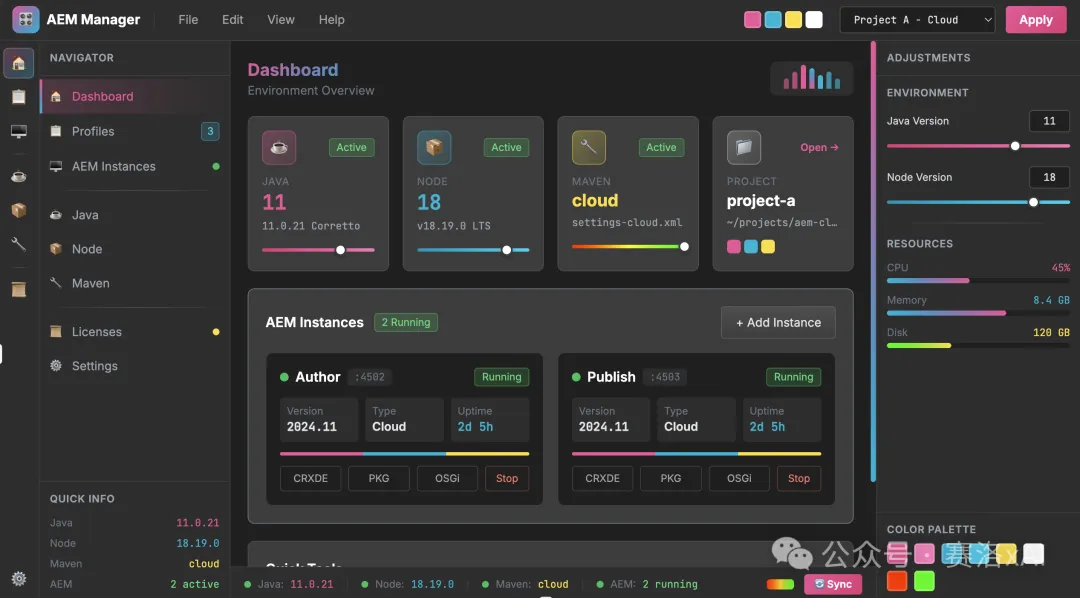The height and width of the screenshot is (598, 1080).
Task: Click the AEM Manager logo icon
Action: [x=26, y=20]
